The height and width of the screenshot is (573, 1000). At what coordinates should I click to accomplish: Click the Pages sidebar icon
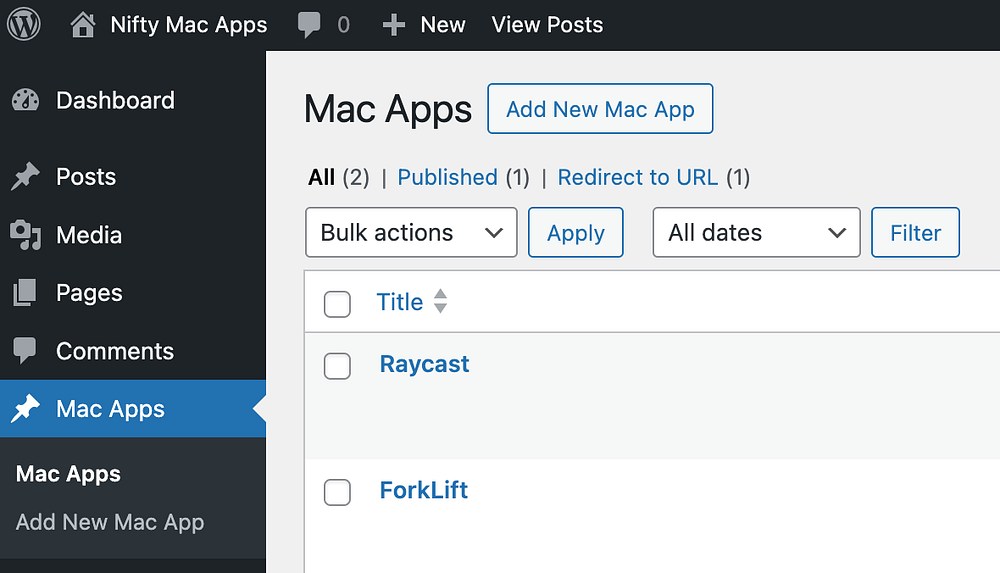25,293
